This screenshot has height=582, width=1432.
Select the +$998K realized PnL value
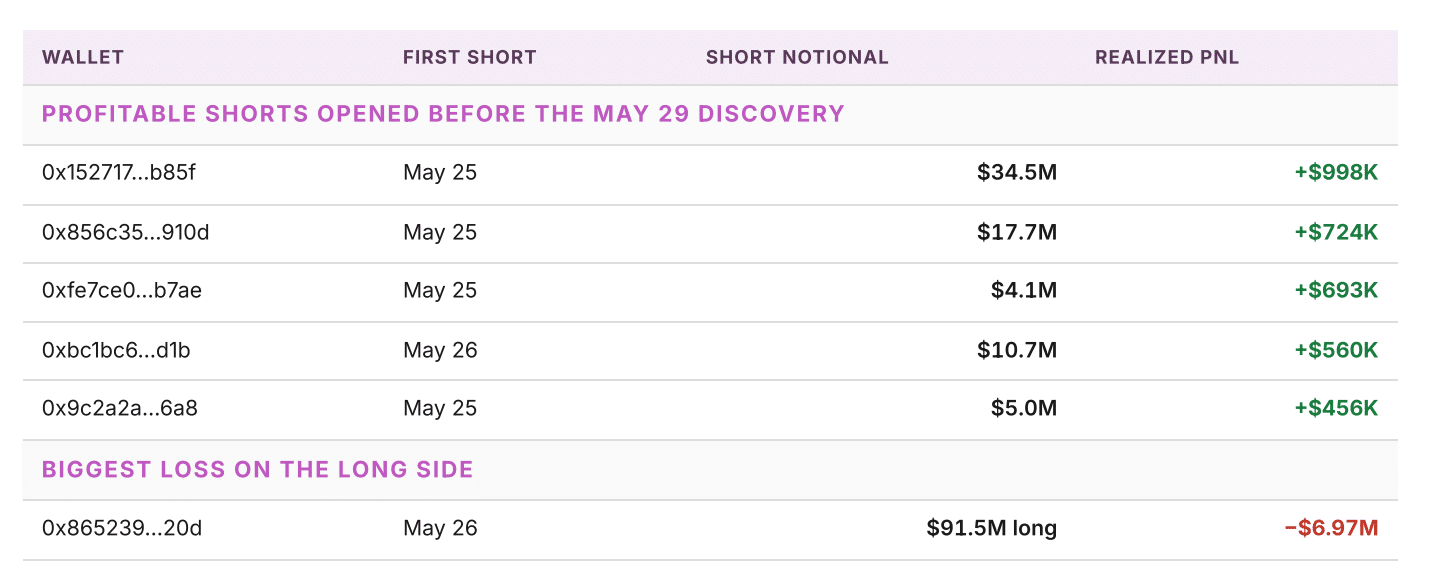click(x=1336, y=173)
